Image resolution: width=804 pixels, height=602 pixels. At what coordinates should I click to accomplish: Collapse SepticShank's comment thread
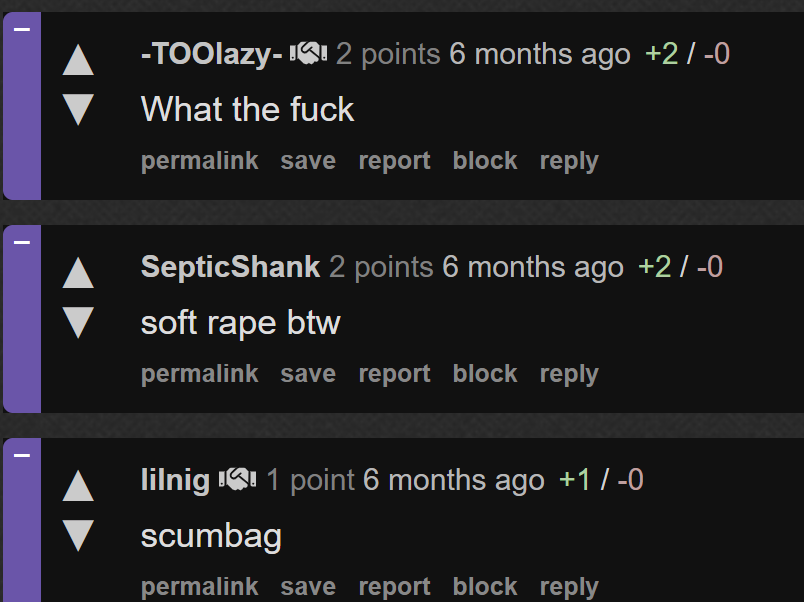point(22,242)
